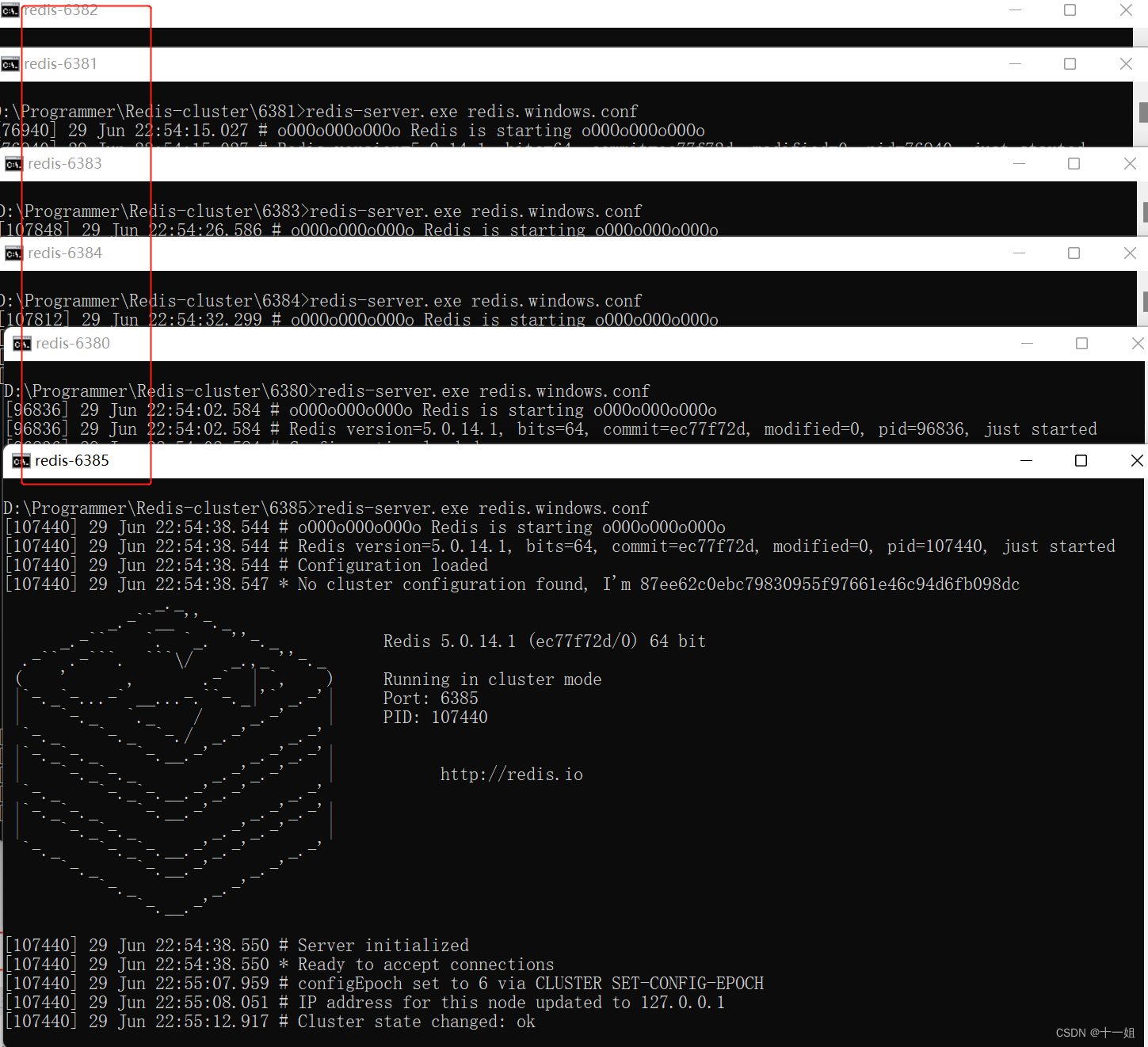Click the pid=96836 version line in redis-6380

(551, 428)
